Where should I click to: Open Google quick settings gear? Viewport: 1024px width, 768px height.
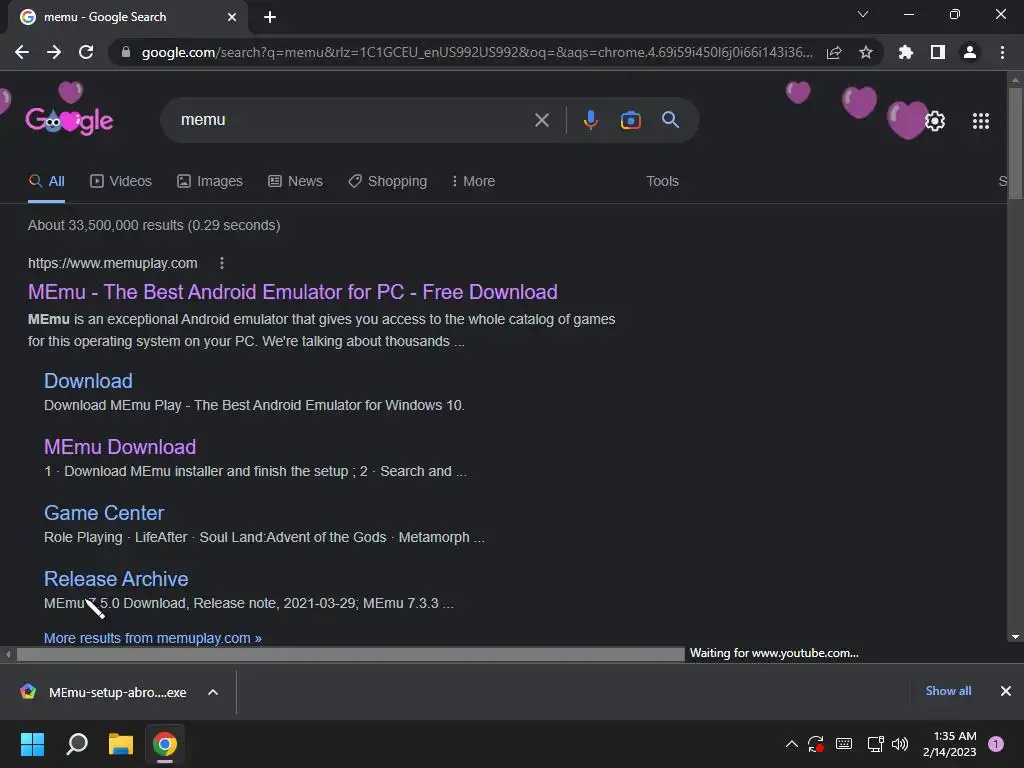935,121
